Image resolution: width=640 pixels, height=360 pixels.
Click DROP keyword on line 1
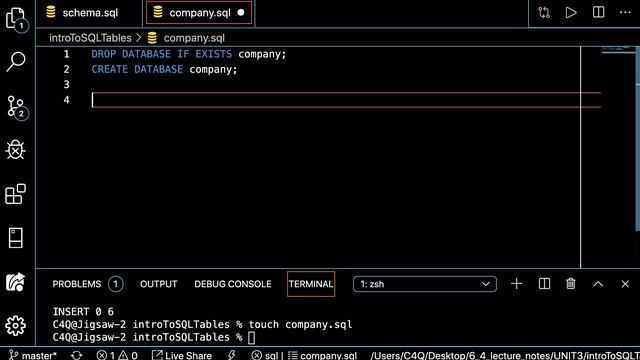(103, 54)
